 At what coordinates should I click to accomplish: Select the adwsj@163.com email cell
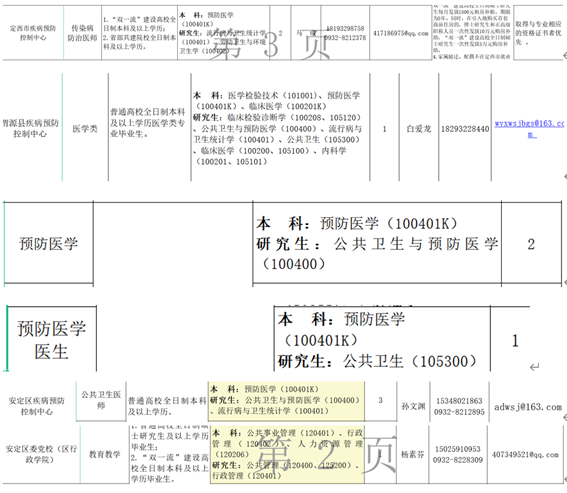coord(528,407)
